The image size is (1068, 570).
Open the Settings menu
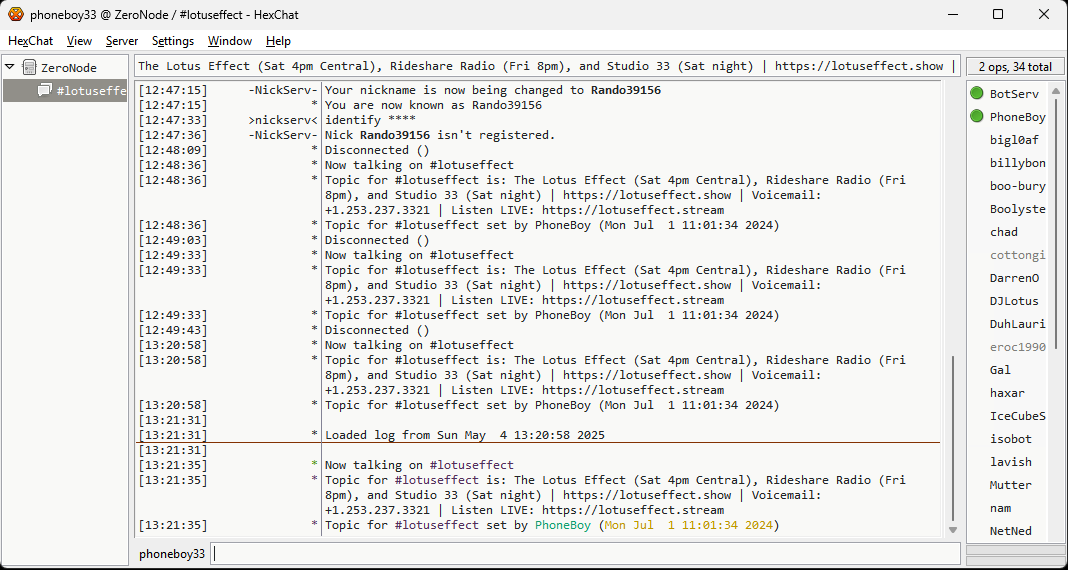pos(173,41)
